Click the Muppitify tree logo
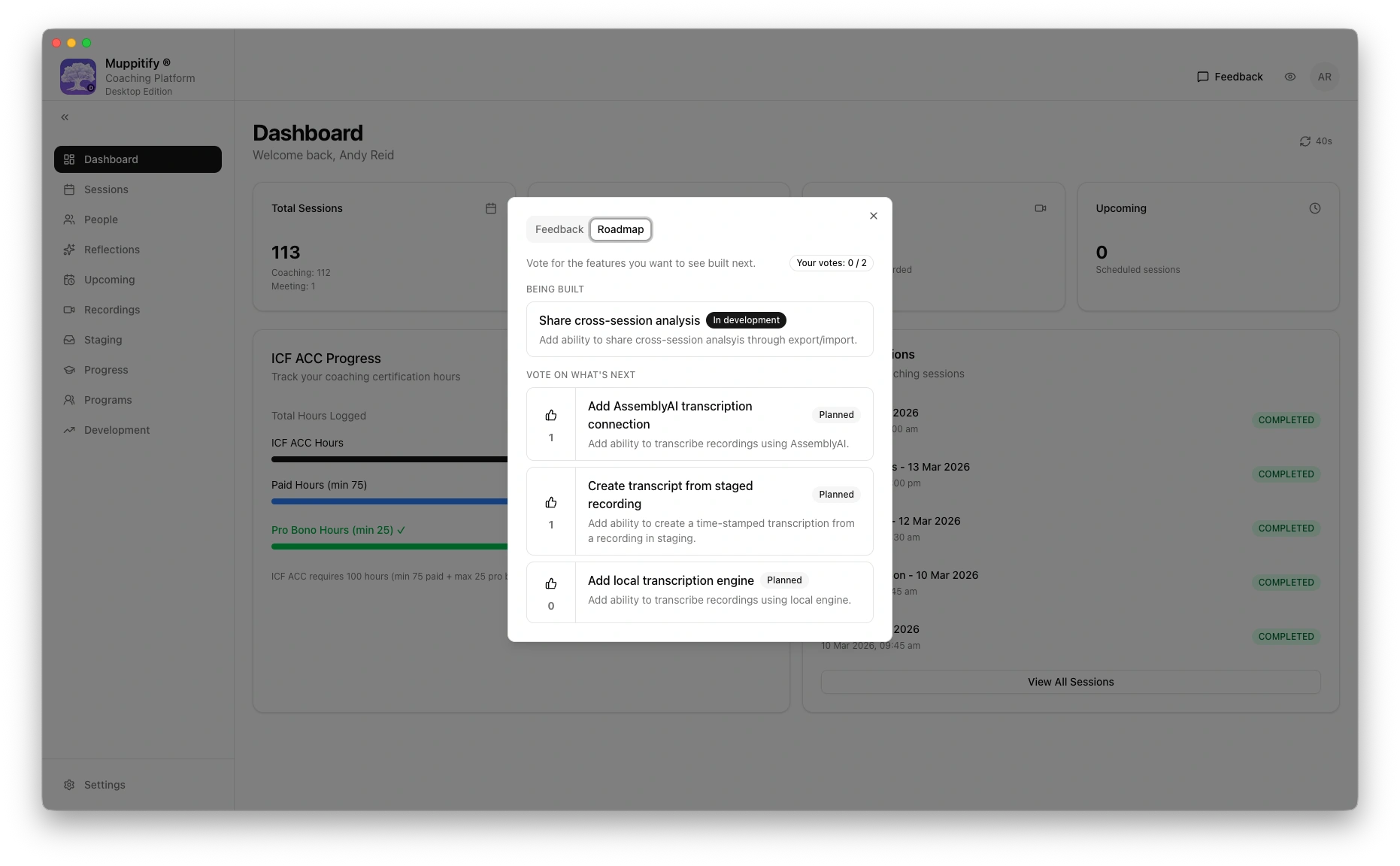1400x866 pixels. 77,76
